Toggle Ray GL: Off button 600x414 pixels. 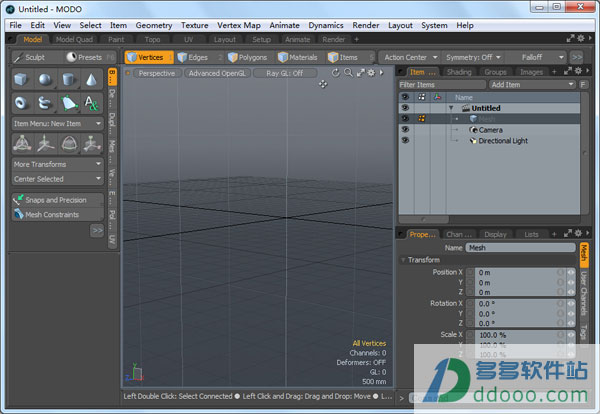coord(285,73)
